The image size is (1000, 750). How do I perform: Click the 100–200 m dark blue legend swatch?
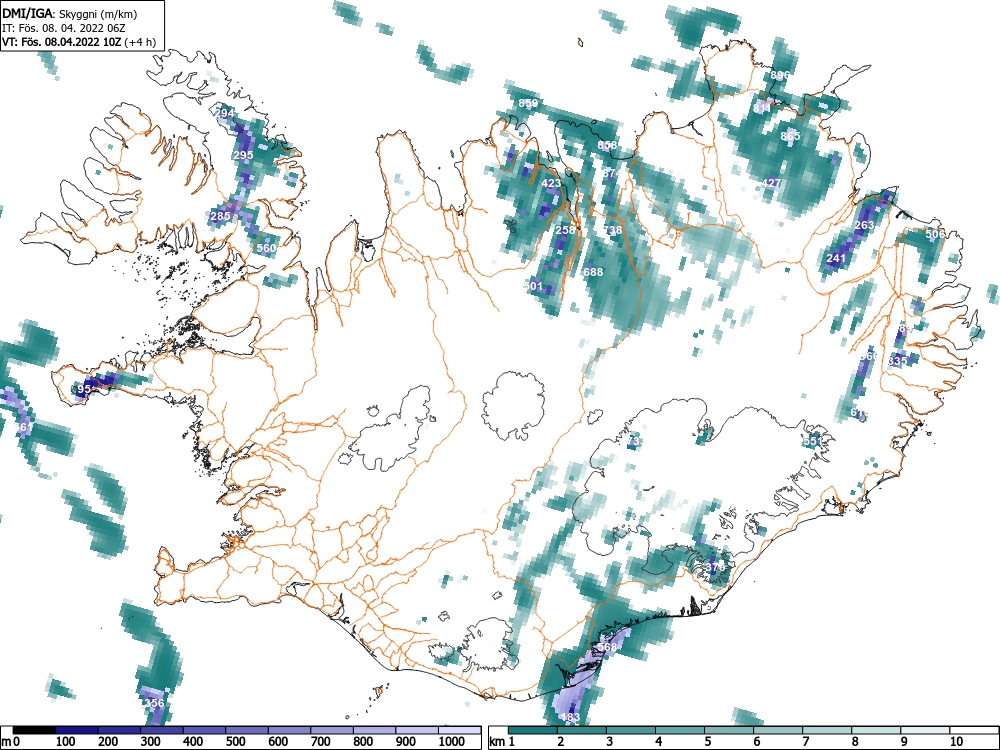pos(77,730)
